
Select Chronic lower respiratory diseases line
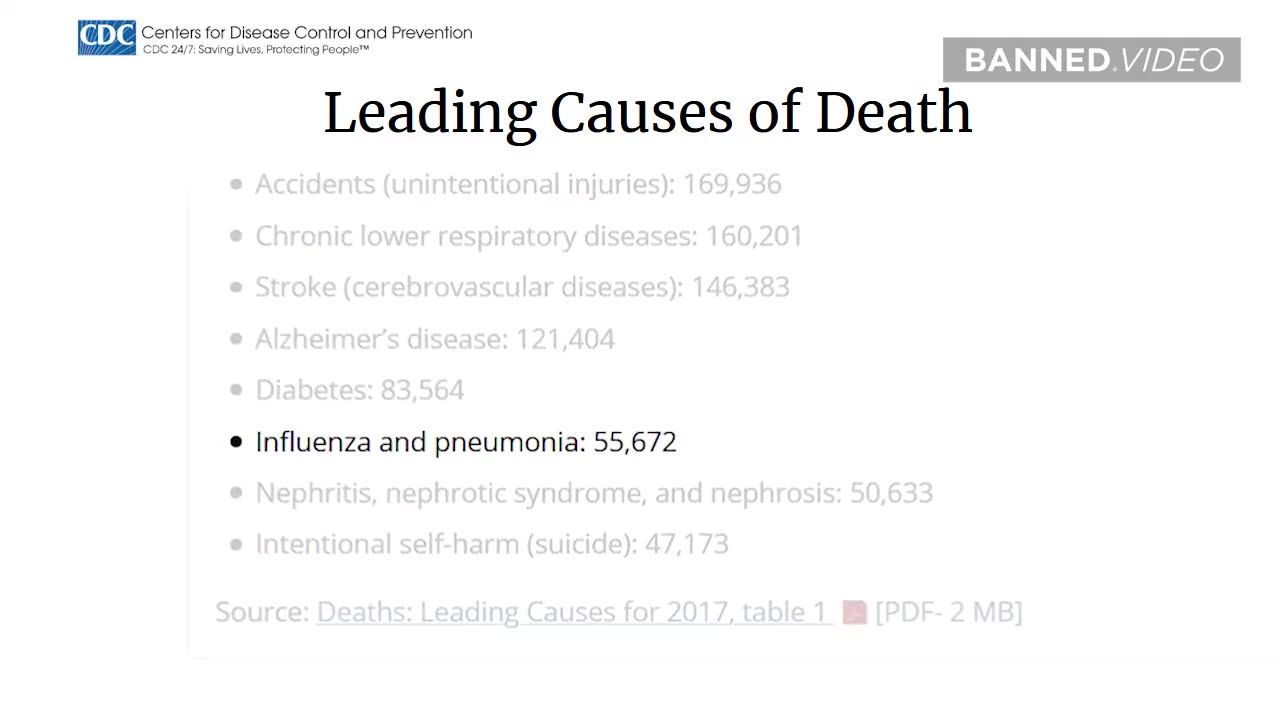pyautogui.click(x=529, y=236)
